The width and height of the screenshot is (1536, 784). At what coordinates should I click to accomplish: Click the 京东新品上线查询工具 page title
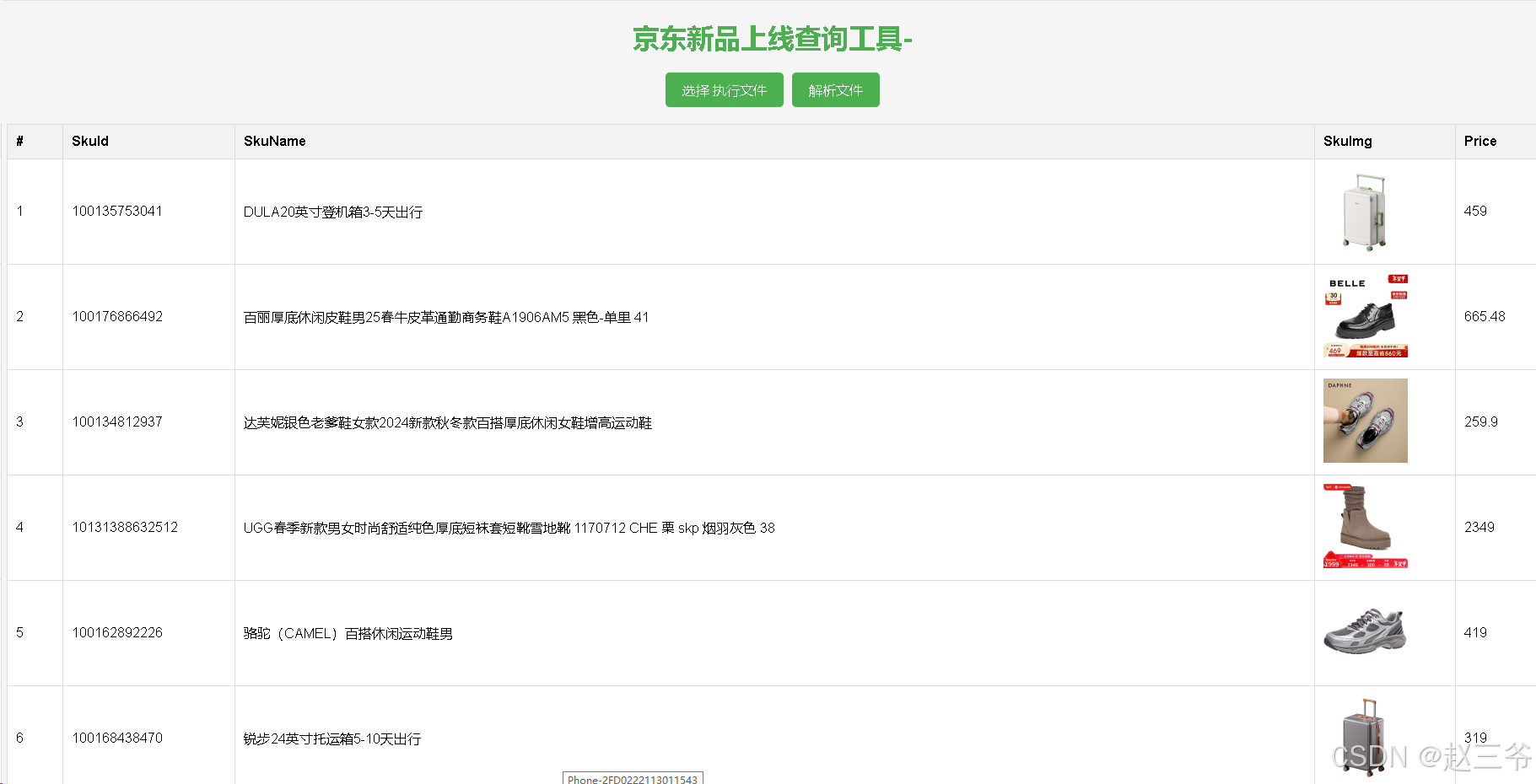click(x=772, y=40)
